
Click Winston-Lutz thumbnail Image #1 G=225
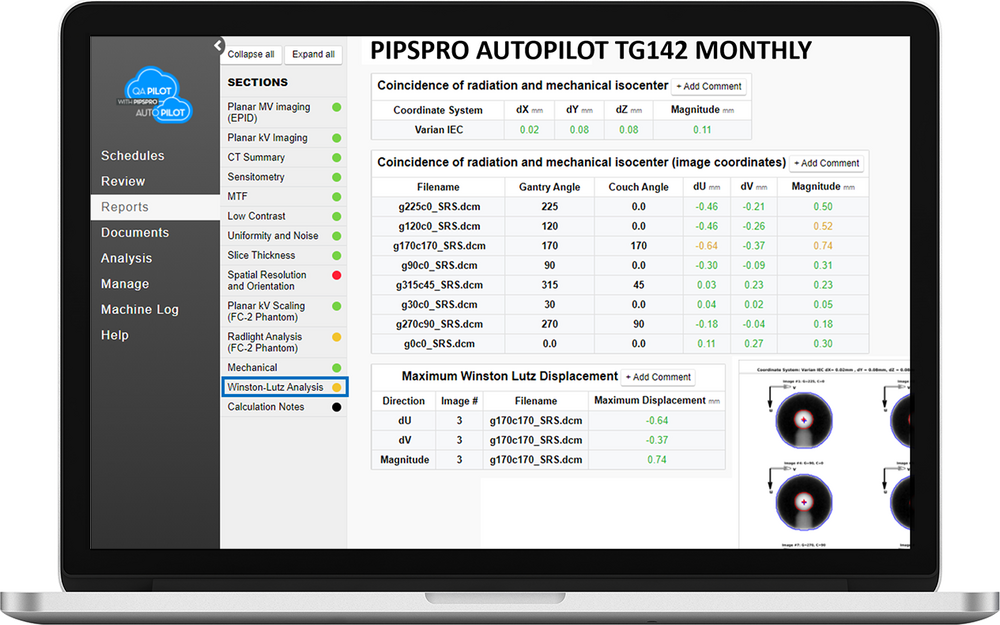pyautogui.click(x=804, y=420)
